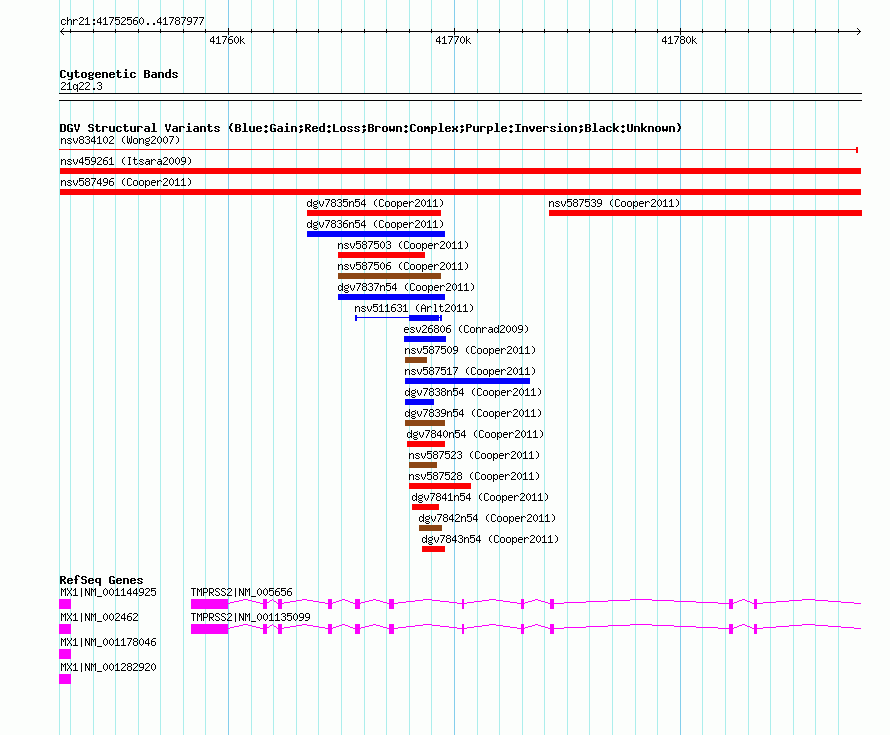This screenshot has width=890, height=735.
Task: Open esv26806 (Conrad2009) variant
Action: 466,329
